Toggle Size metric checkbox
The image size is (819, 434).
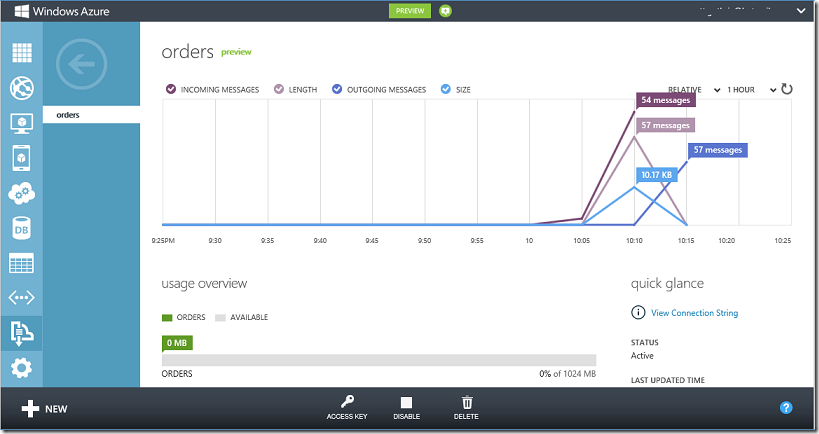point(446,89)
